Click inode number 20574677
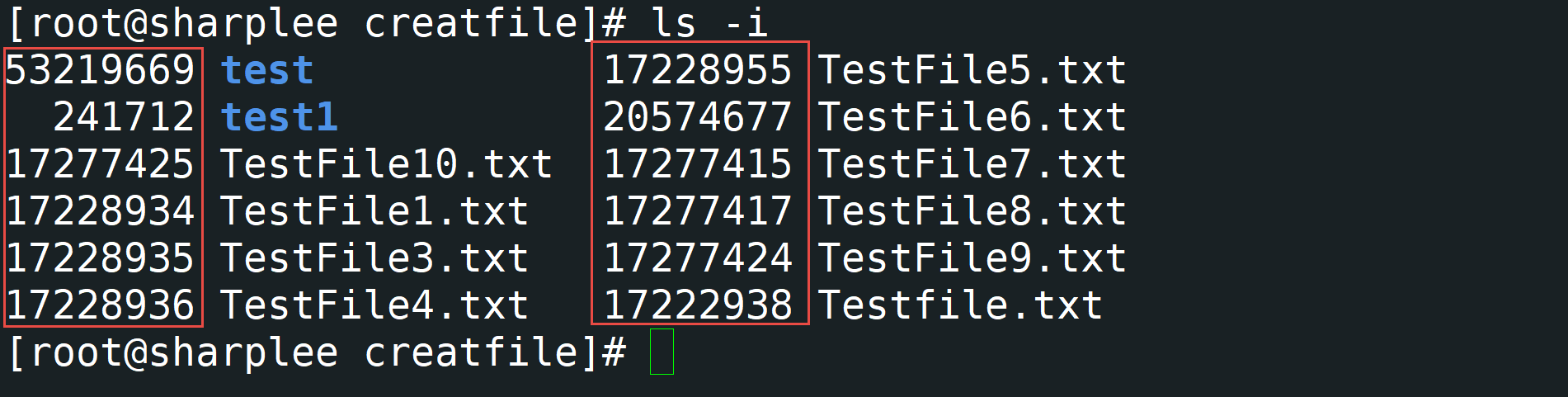The width and height of the screenshot is (1568, 397). pos(697,117)
